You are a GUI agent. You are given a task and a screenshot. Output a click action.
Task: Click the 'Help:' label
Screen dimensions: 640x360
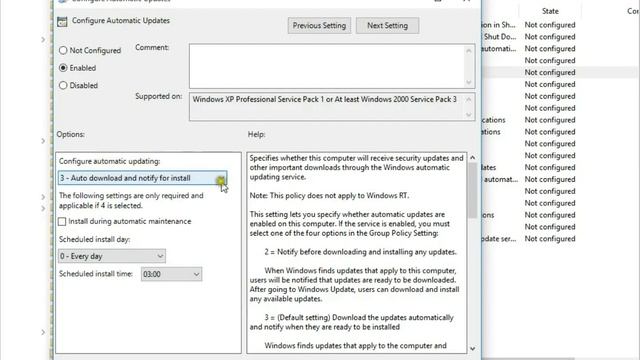pyautogui.click(x=256, y=134)
